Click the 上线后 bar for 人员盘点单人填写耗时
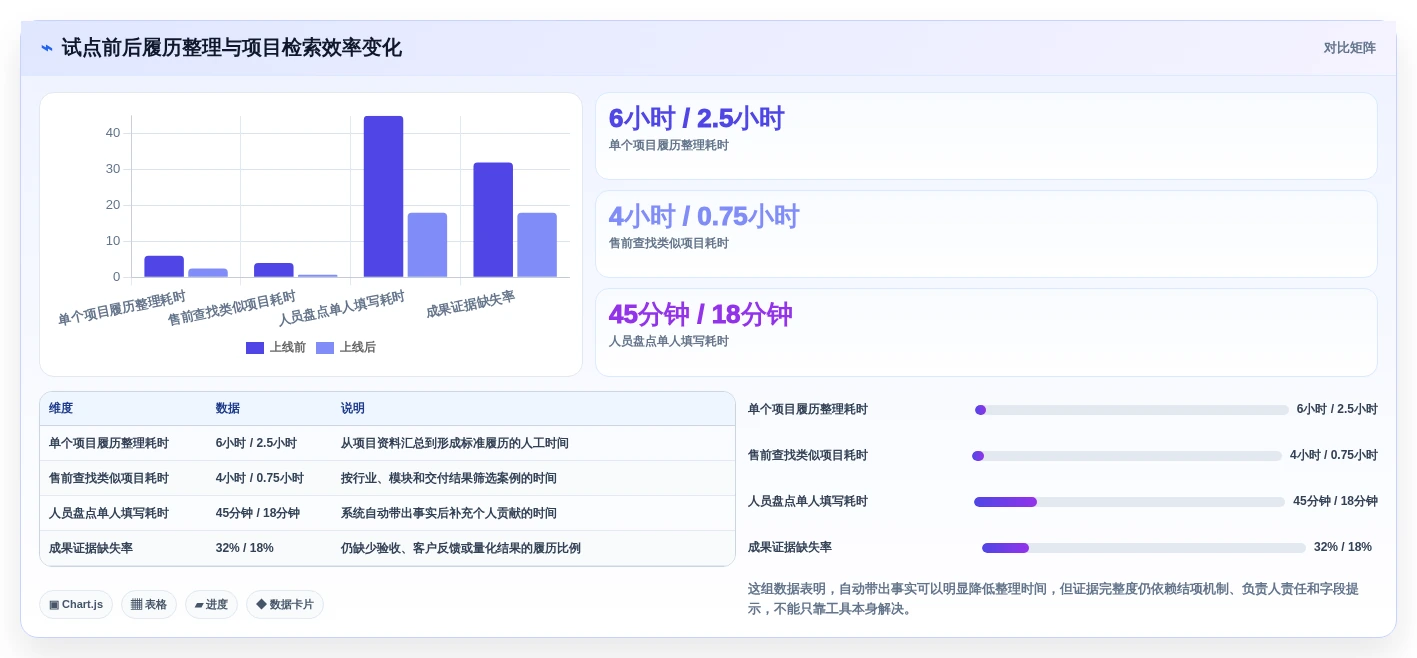1417x658 pixels. point(427,245)
